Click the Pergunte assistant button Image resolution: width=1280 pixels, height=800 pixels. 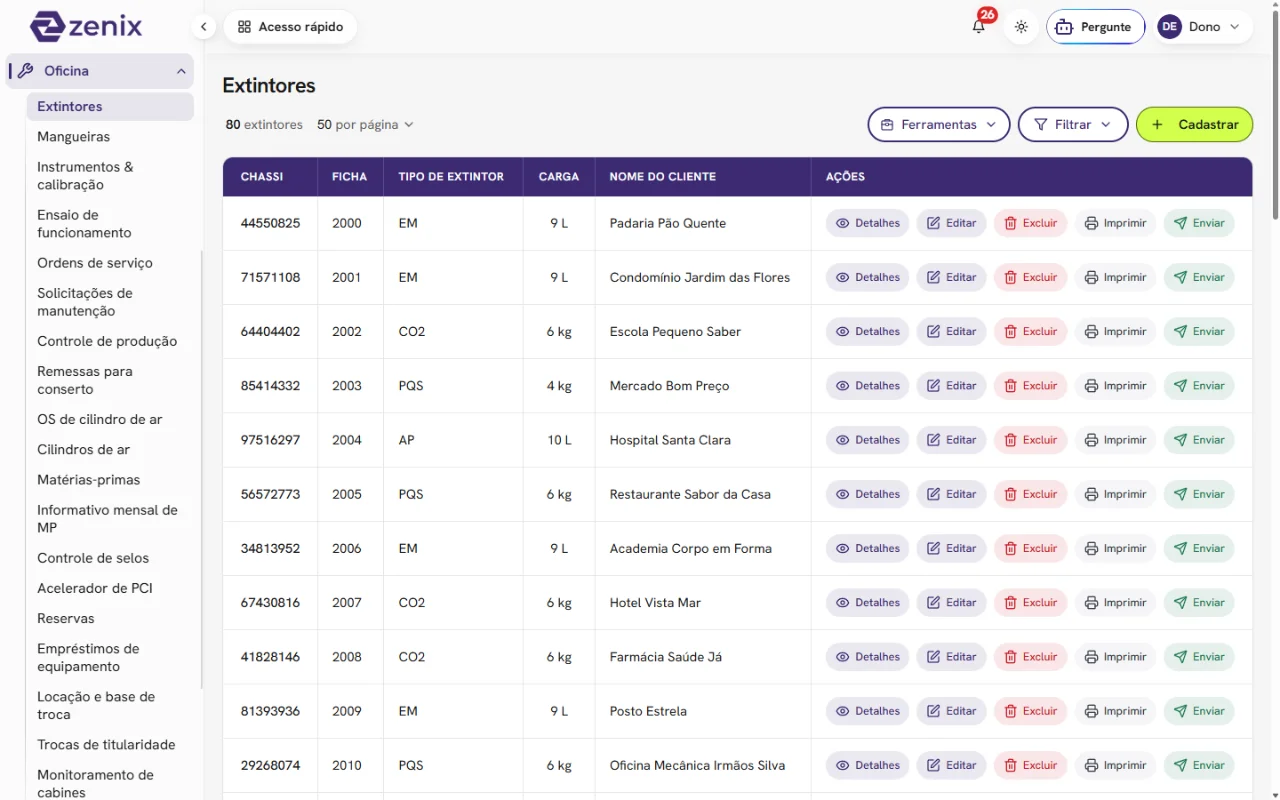[x=1095, y=27]
